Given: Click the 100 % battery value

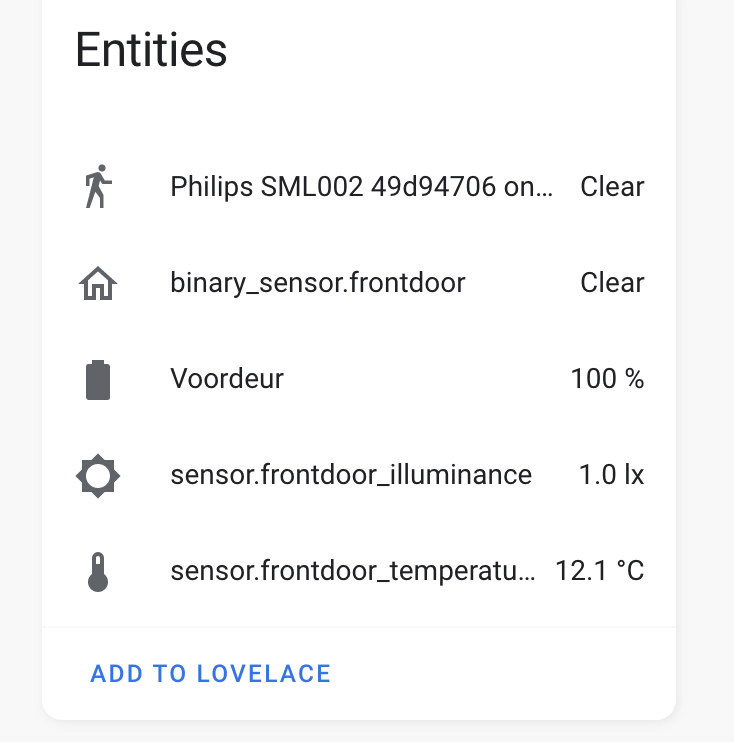Looking at the screenshot, I should (607, 379).
